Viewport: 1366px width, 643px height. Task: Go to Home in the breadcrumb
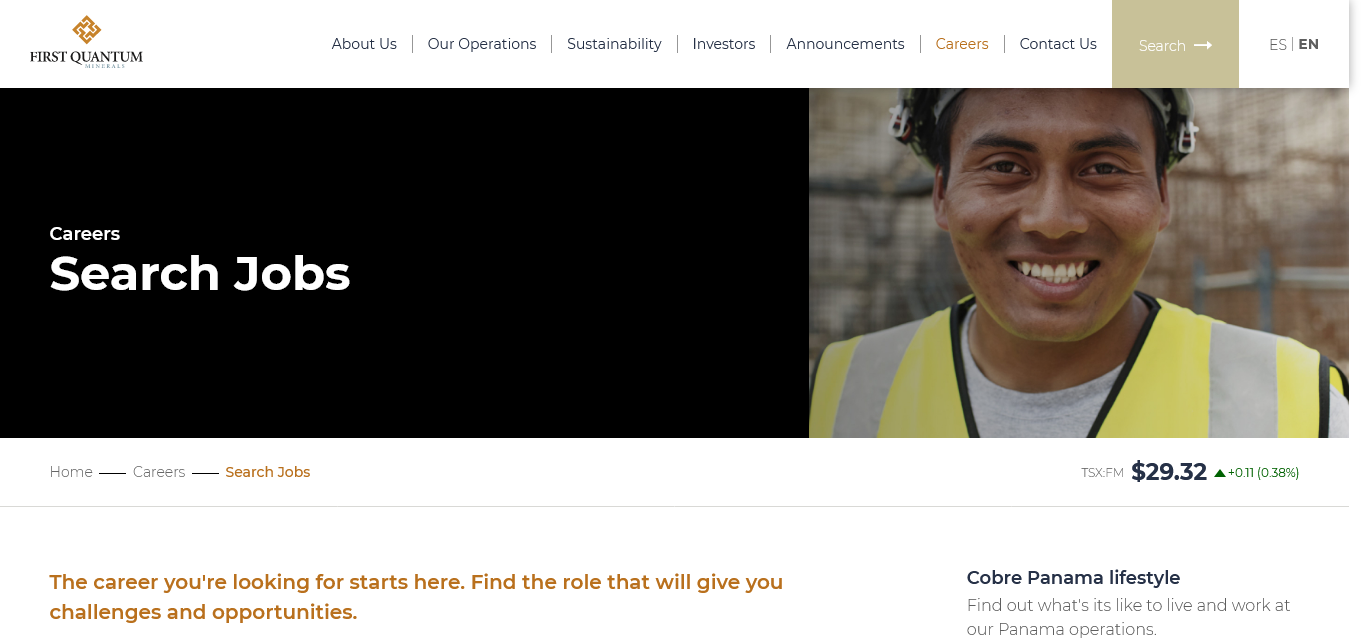(71, 472)
